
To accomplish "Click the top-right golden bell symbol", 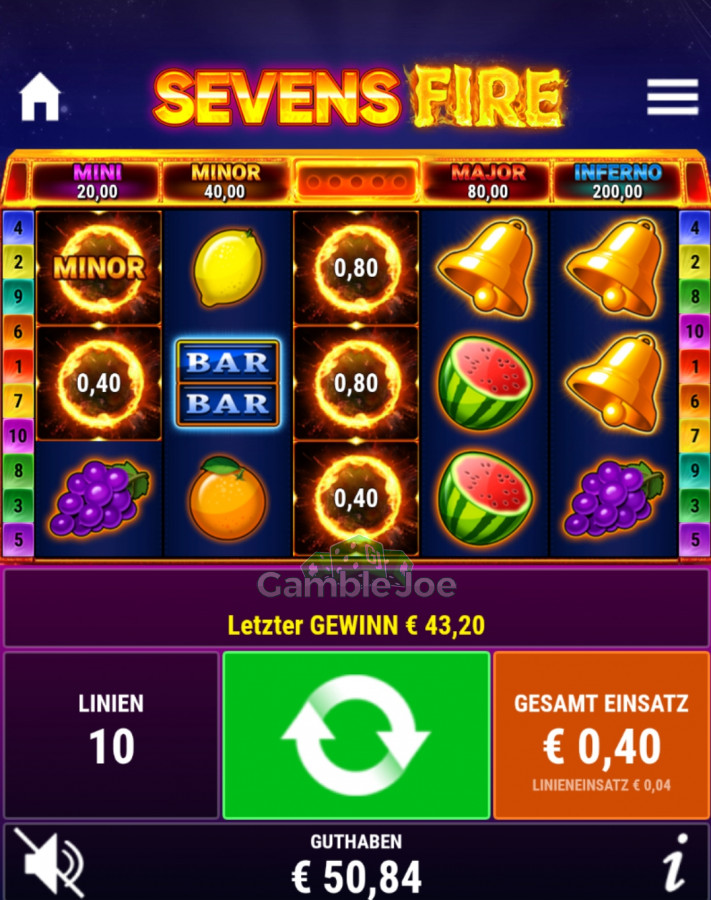I will [614, 267].
